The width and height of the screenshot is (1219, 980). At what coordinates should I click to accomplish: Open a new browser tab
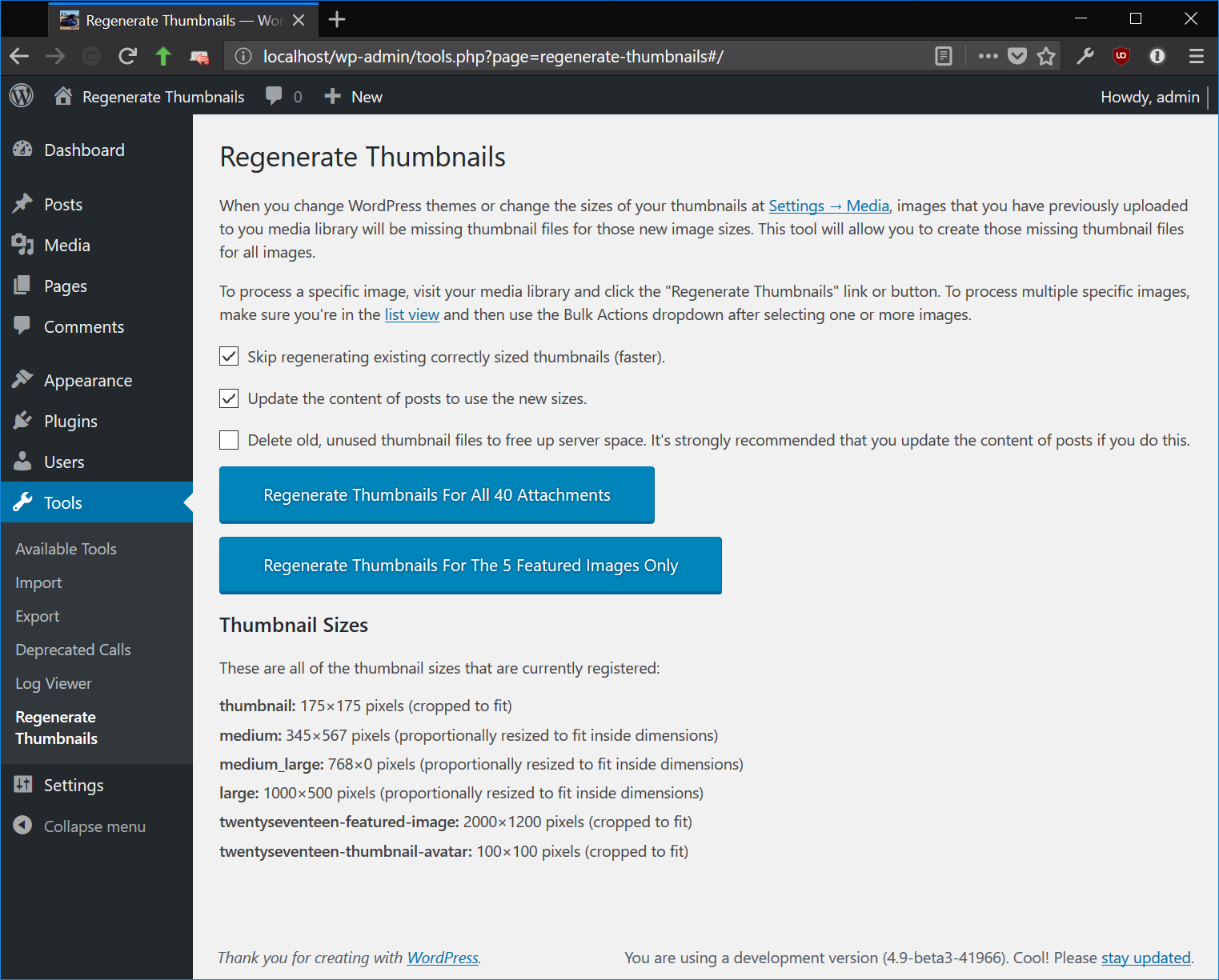pos(337,19)
